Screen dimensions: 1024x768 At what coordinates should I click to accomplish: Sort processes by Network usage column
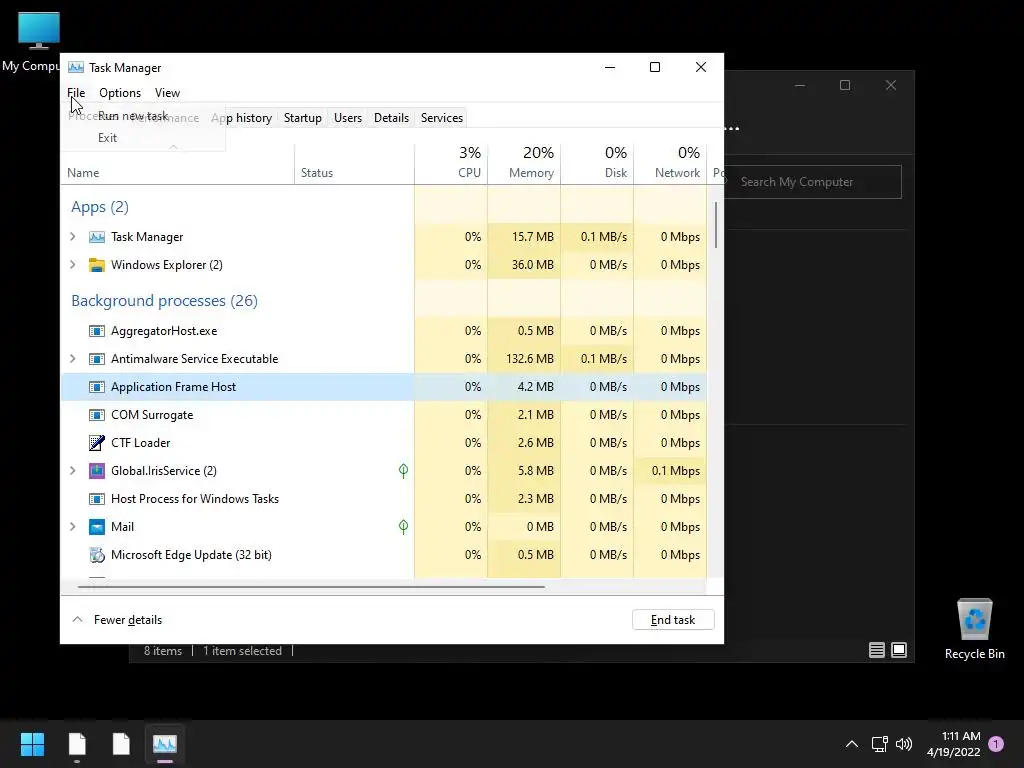[x=670, y=164]
